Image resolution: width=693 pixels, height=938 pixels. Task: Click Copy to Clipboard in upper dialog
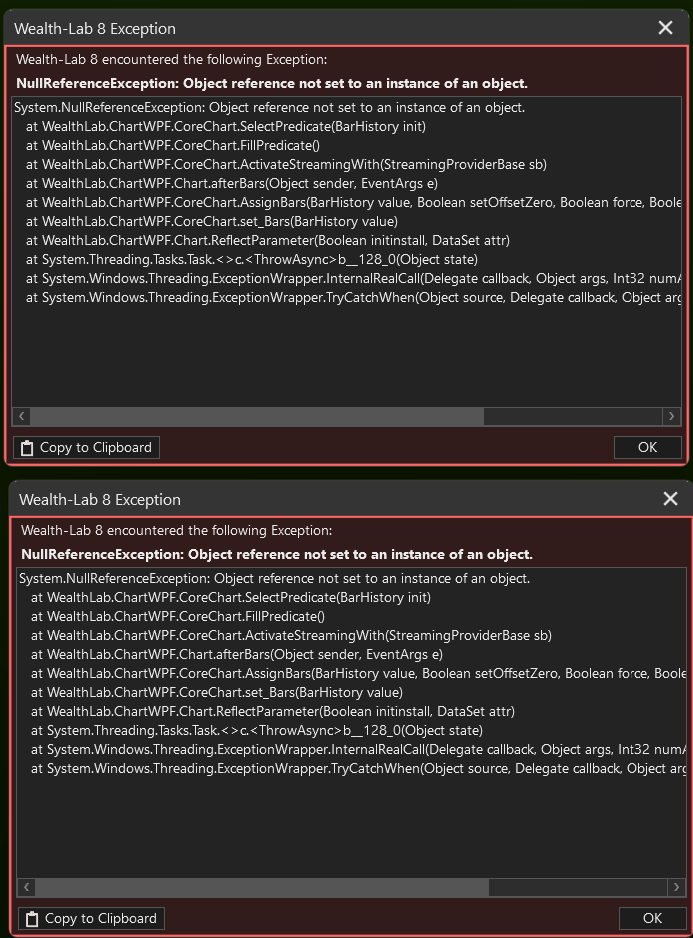(86, 447)
